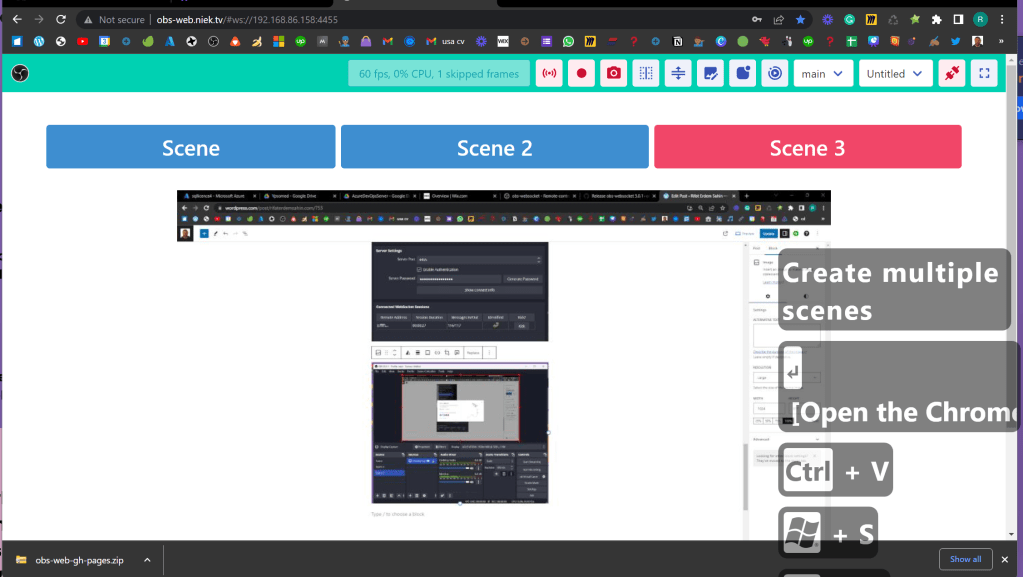This screenshot has width=1023, height=577.
Task: Open the OBS logo bookmark in the bookmarks bar
Action: click(213, 41)
